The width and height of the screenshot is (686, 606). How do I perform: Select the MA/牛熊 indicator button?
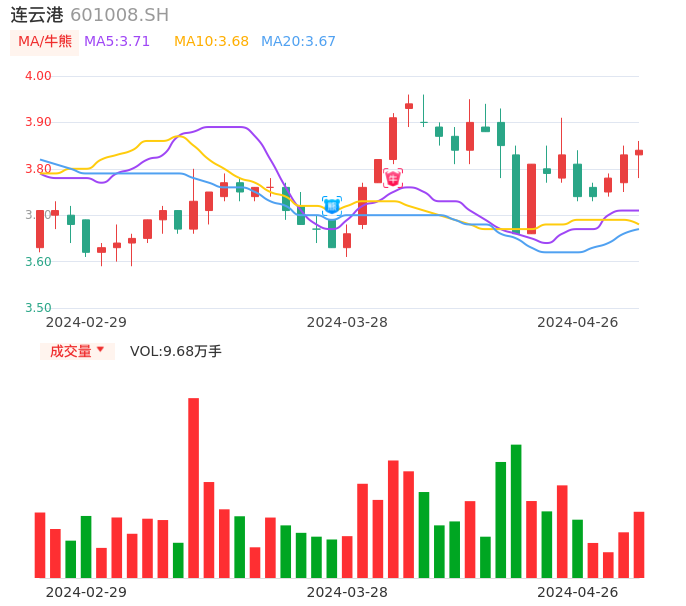[x=45, y=42]
